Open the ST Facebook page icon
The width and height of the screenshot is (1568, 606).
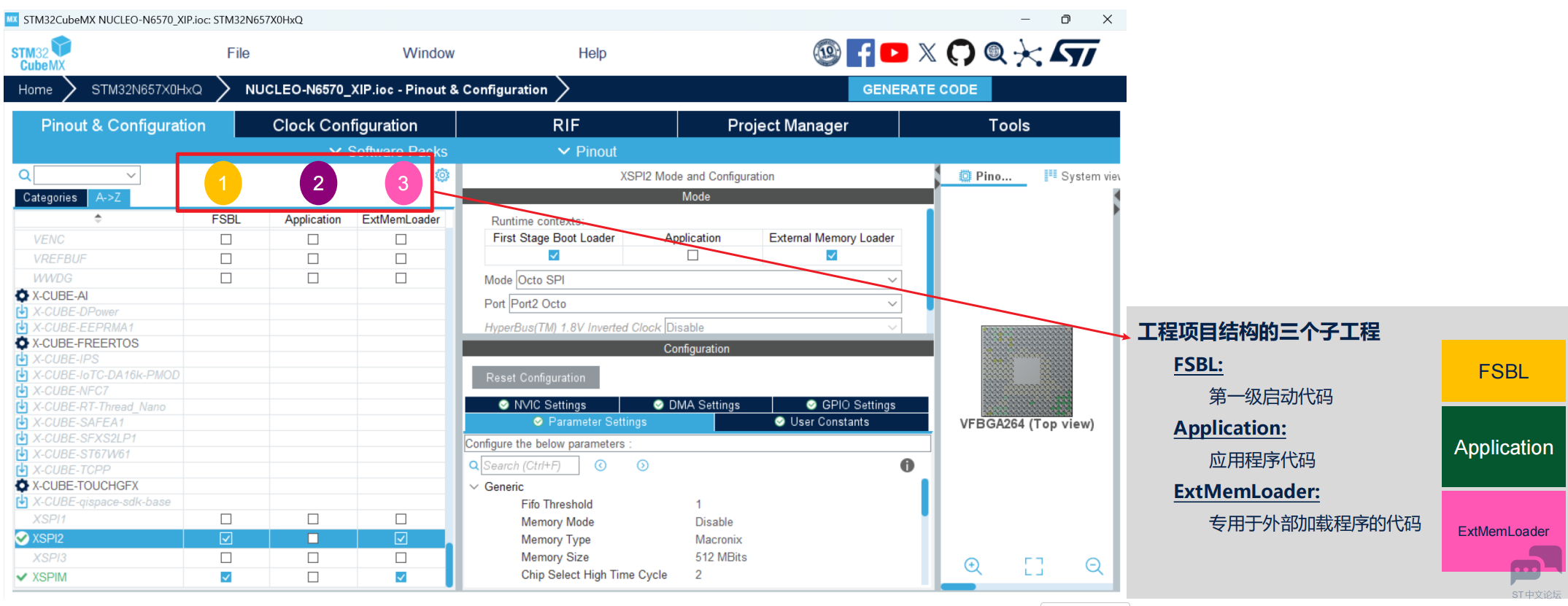(860, 53)
